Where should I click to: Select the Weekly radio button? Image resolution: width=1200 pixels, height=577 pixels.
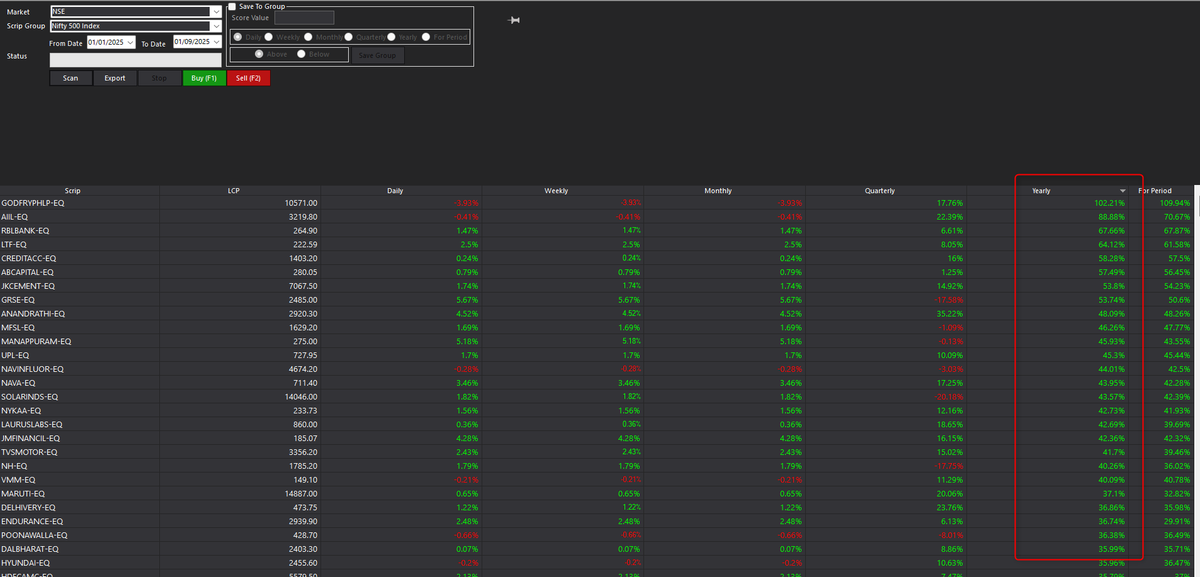(x=269, y=37)
